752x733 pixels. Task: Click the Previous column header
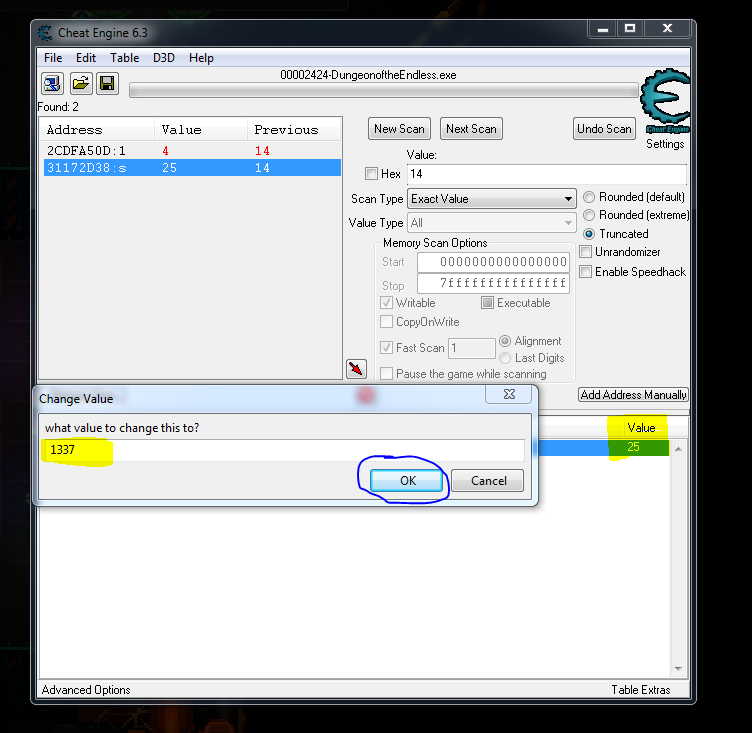pos(294,130)
